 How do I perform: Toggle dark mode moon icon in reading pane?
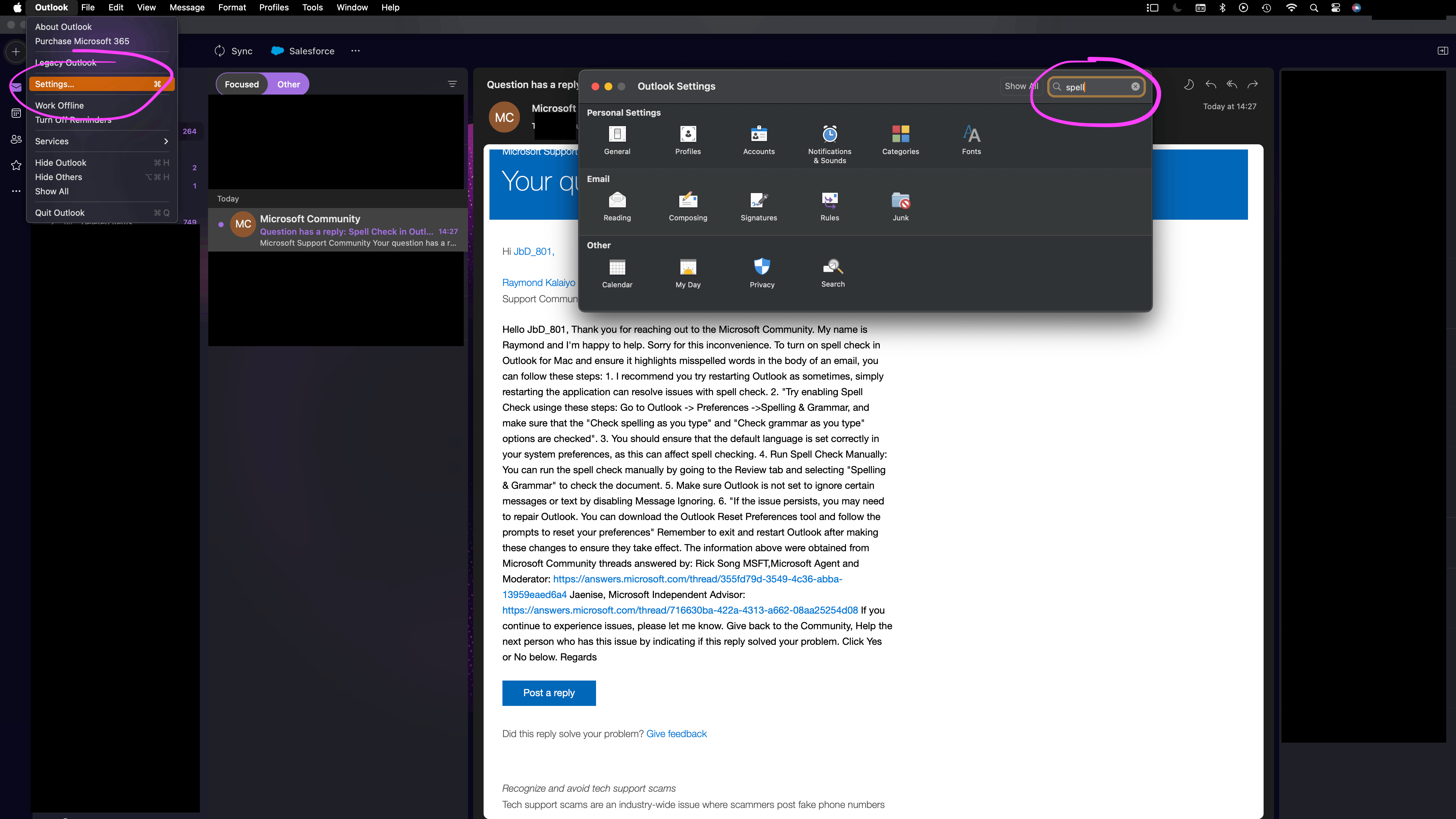pos(1189,85)
